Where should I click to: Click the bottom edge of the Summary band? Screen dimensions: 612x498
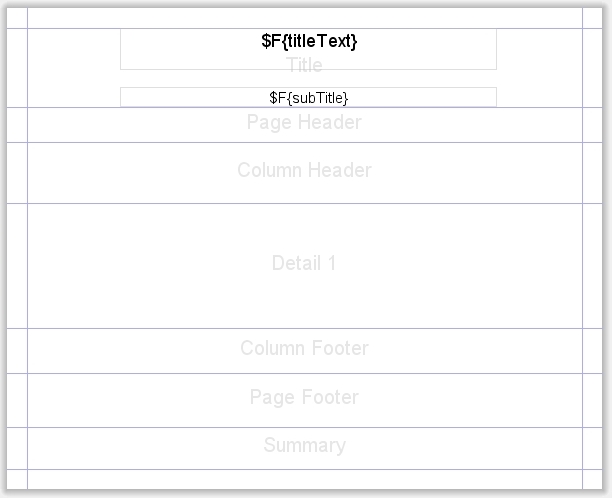pos(304,469)
